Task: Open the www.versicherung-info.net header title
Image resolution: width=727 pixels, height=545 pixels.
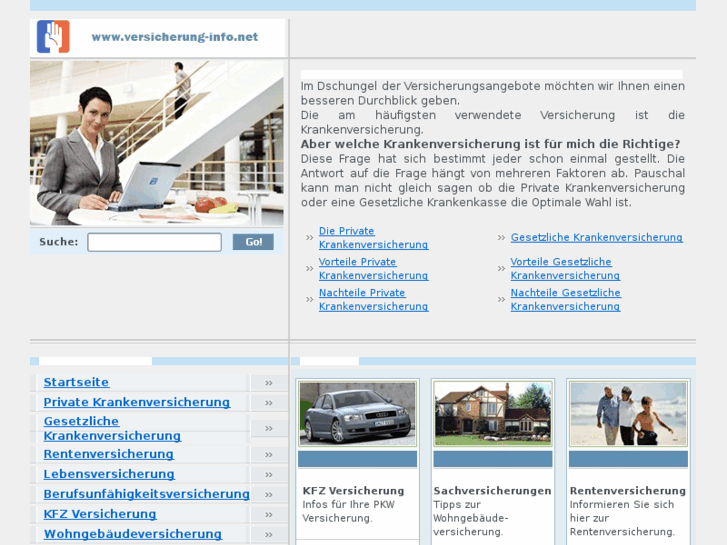Action: pos(174,37)
